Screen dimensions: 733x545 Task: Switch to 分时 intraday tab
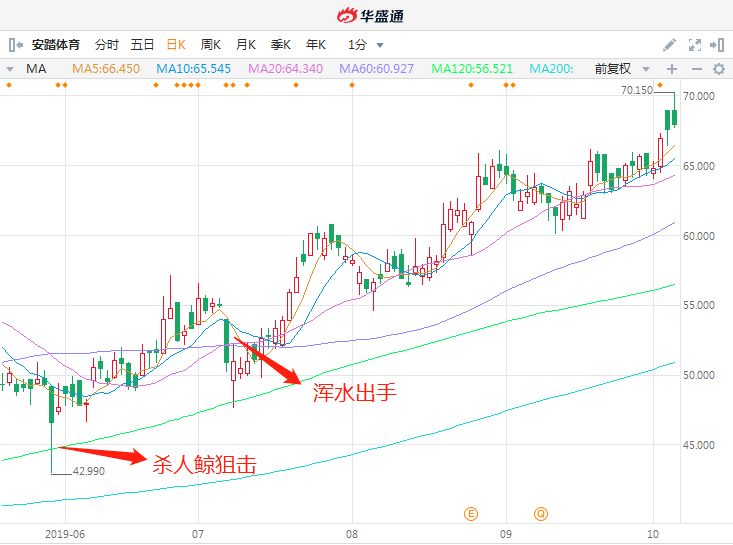coord(107,45)
